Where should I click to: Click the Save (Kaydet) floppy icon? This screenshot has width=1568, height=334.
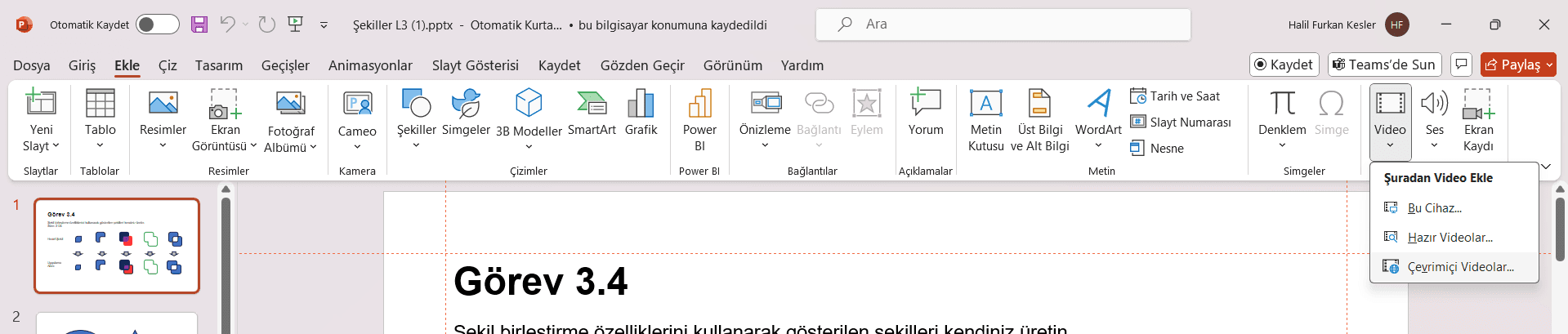199,24
